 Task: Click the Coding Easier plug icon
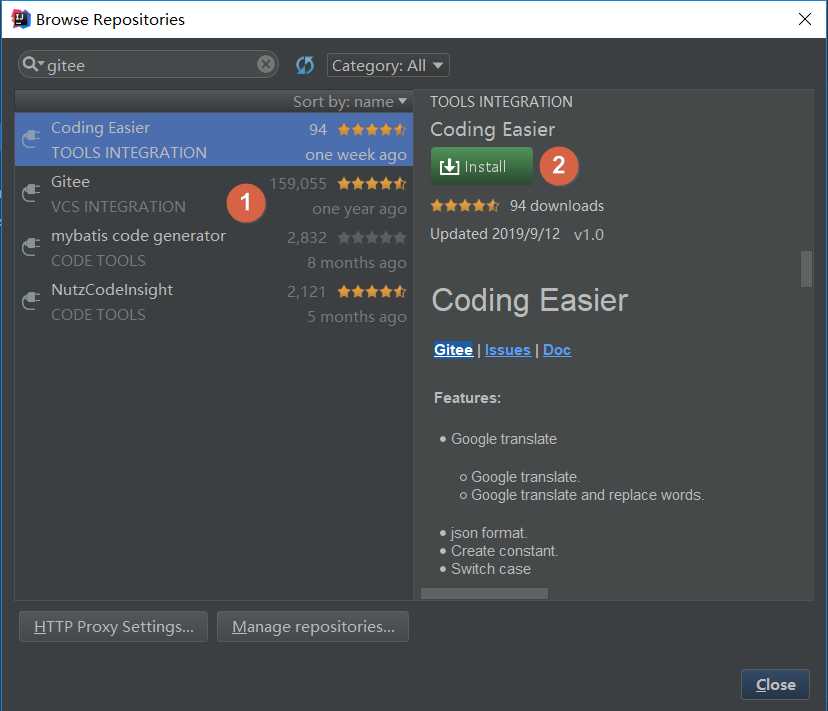31,139
